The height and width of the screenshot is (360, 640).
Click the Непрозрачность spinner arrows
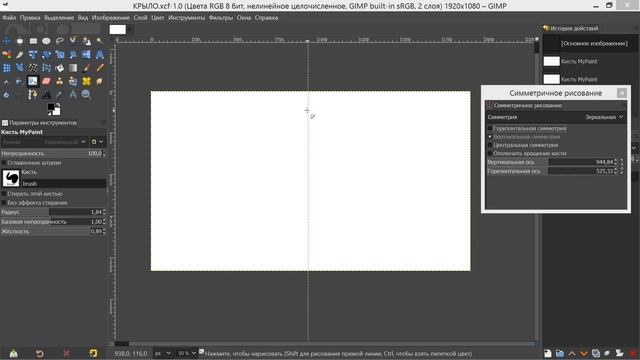[104, 153]
